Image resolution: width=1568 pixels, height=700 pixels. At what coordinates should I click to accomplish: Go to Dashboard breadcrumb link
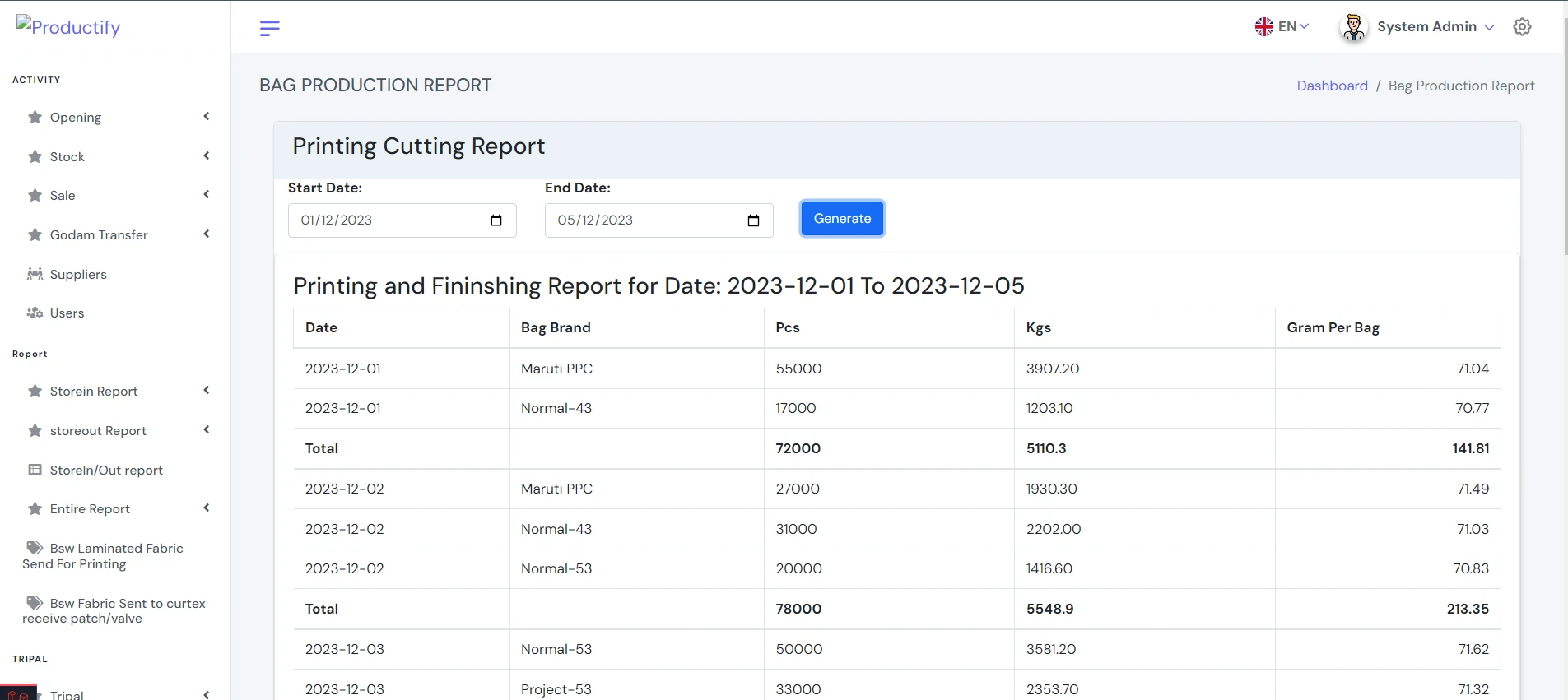click(1332, 86)
